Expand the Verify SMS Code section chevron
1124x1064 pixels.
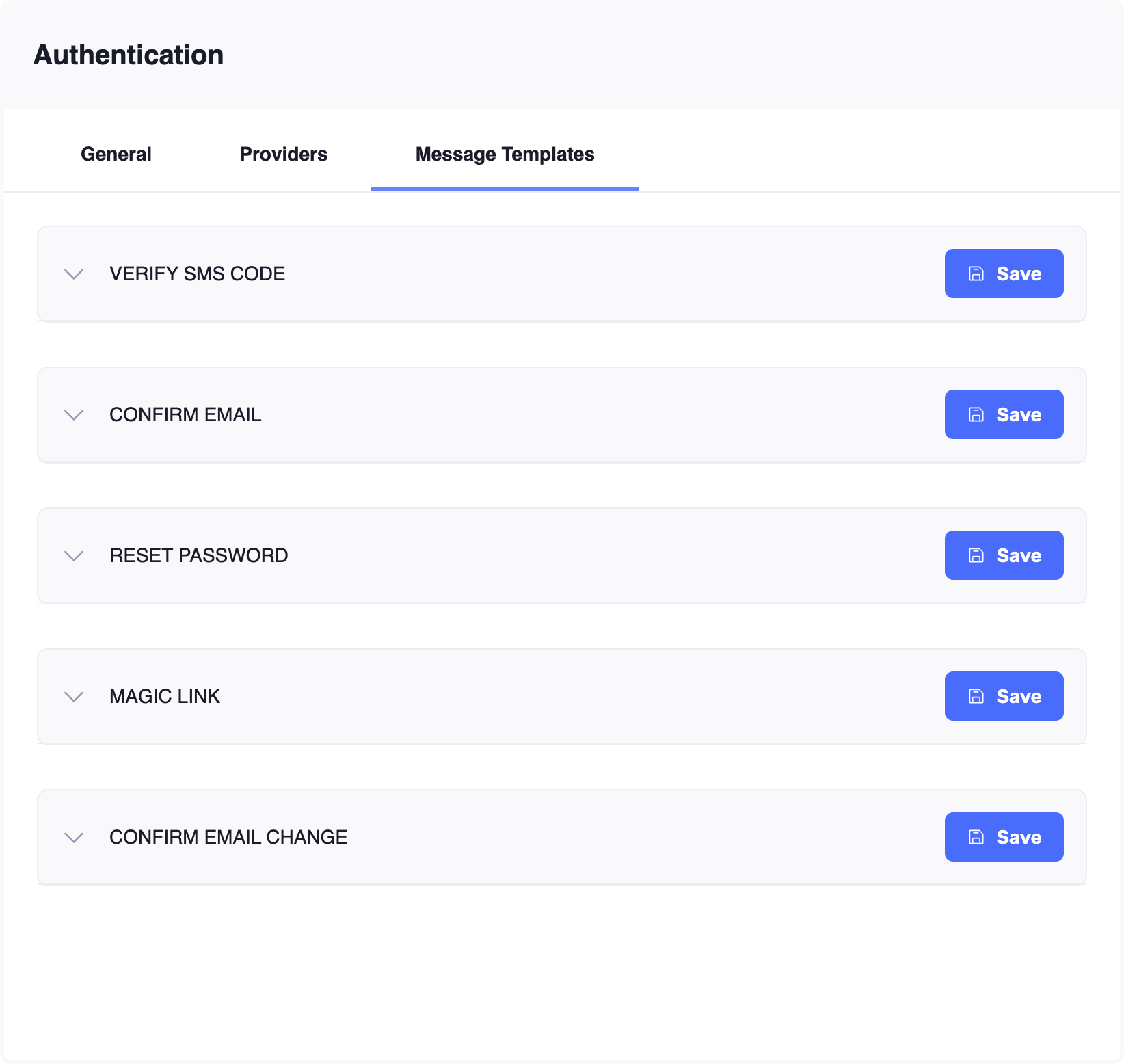pos(74,274)
